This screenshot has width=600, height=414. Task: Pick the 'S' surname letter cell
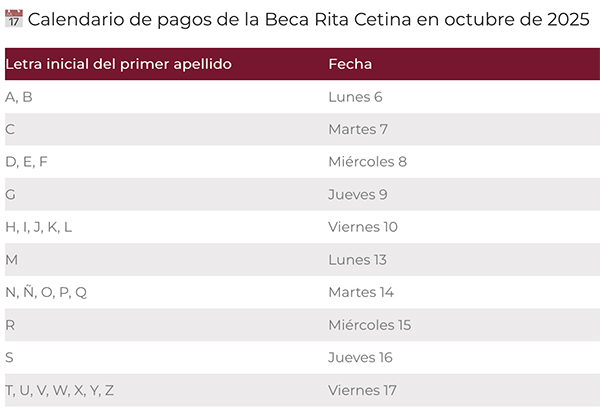pyautogui.click(x=10, y=357)
